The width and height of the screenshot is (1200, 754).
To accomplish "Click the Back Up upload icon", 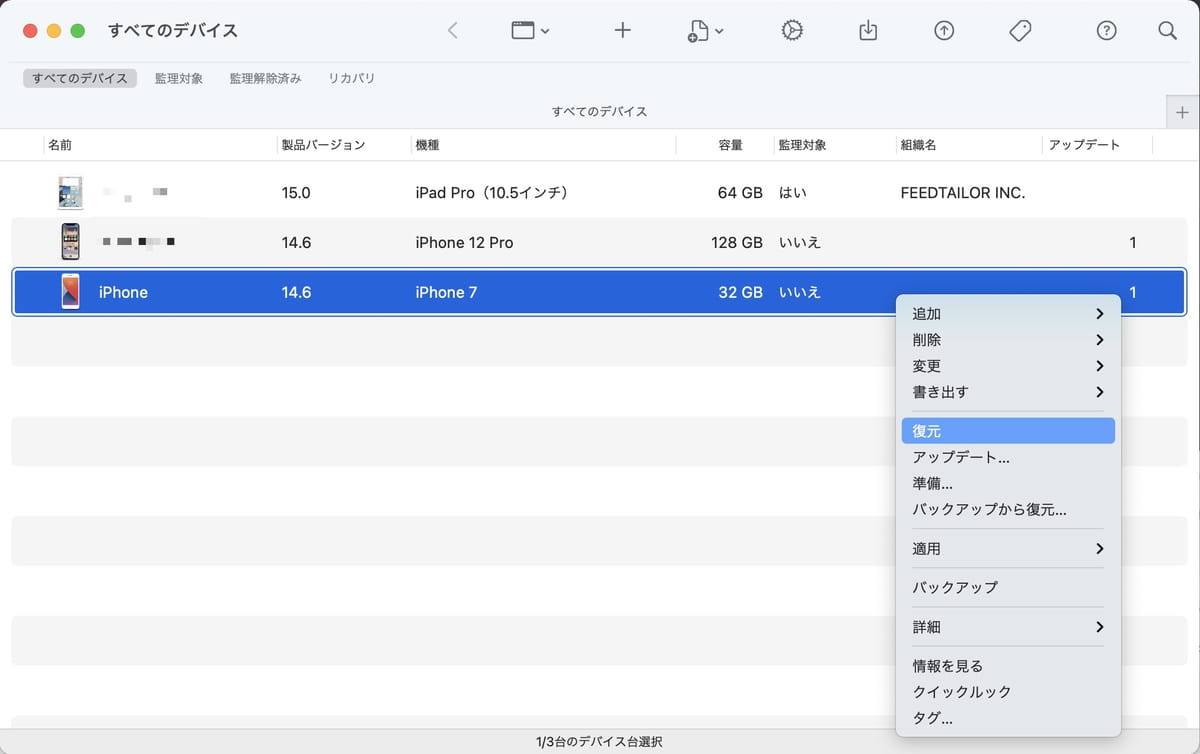I will [x=943, y=31].
